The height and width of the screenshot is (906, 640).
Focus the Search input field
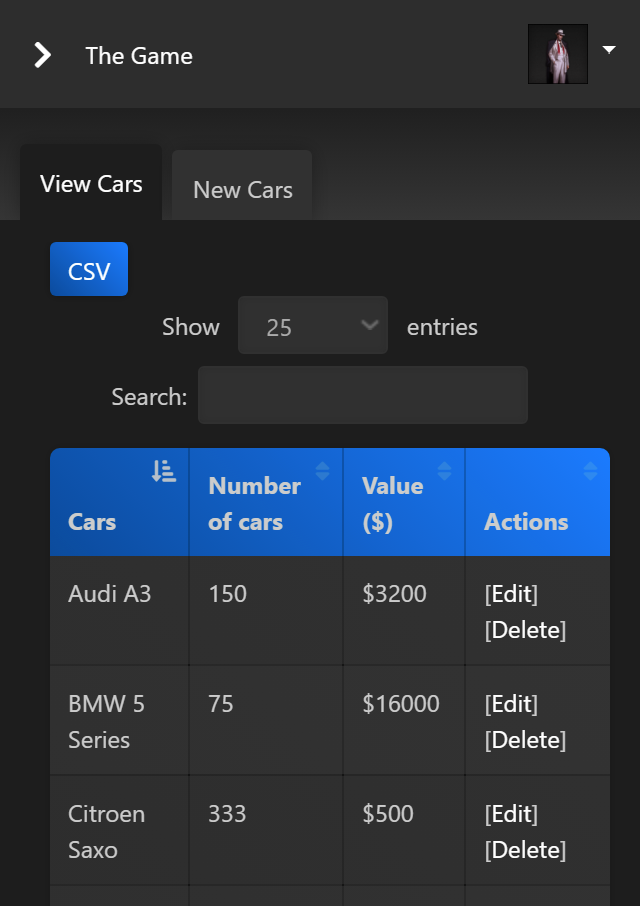(x=362, y=395)
